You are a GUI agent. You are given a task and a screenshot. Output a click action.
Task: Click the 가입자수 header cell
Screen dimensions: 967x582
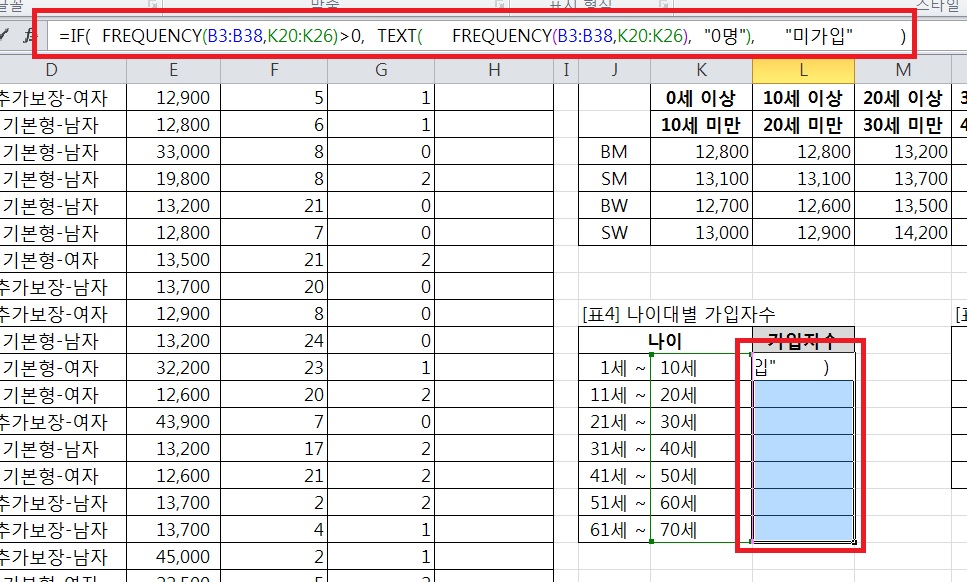(802, 340)
